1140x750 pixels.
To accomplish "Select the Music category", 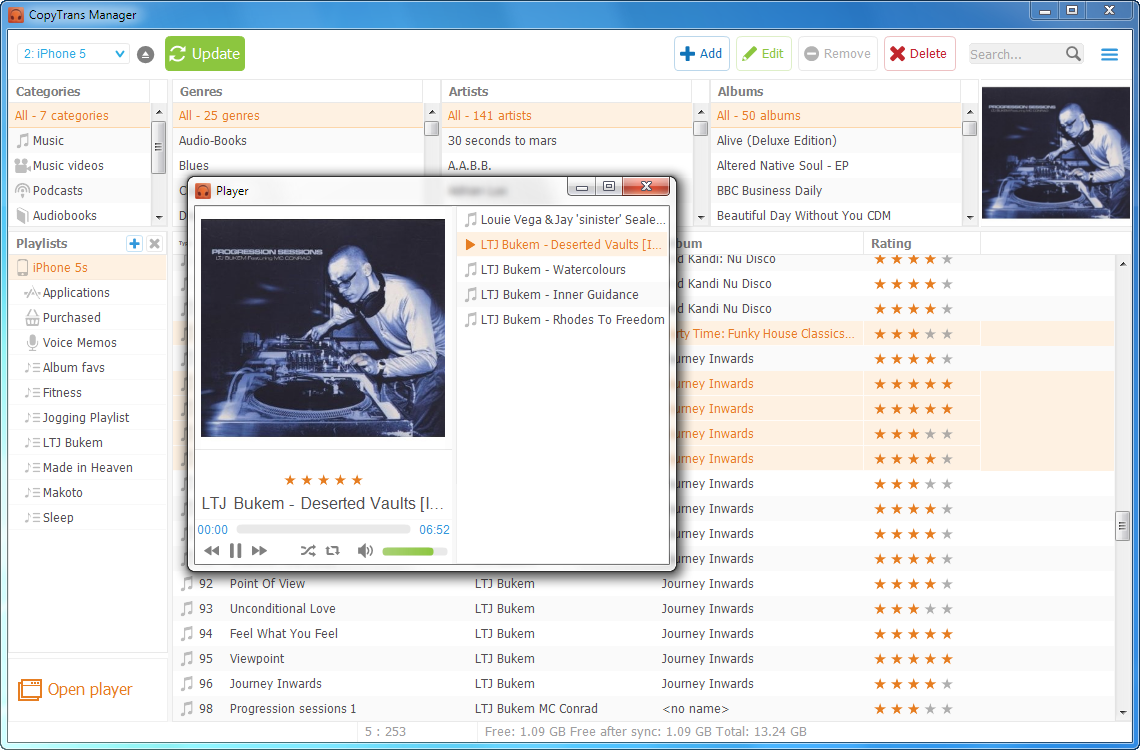I will (80, 141).
